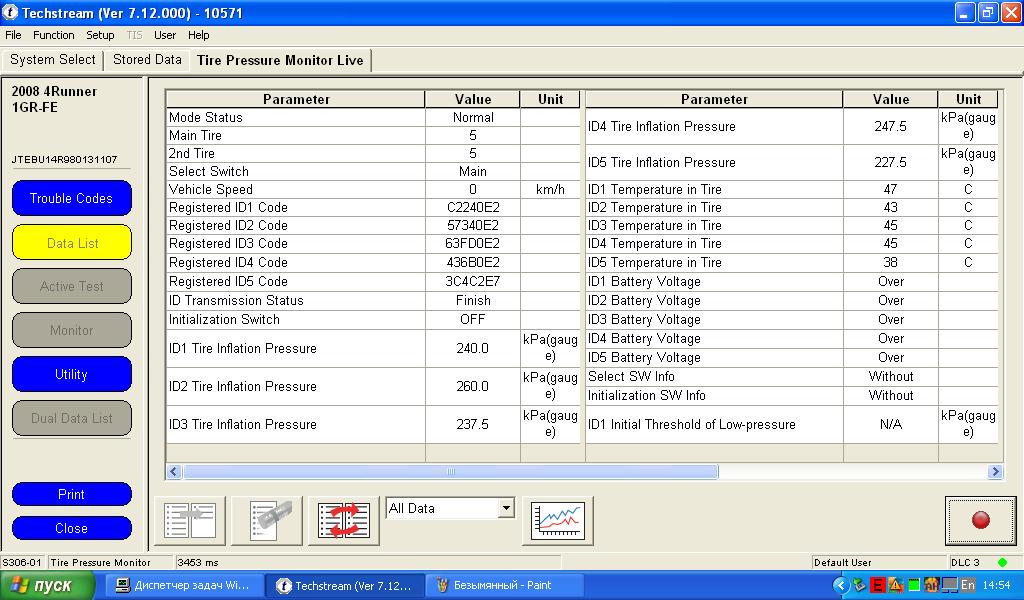This screenshot has width=1024, height=600.
Task: Click the language indicator En in tray
Action: pos(968,585)
